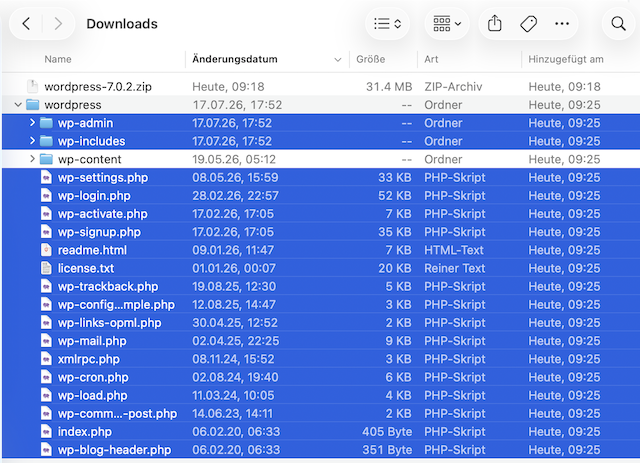Screen dimensions: 640x463
Task: Click the 351 Byte size value
Action: [x=387, y=450]
